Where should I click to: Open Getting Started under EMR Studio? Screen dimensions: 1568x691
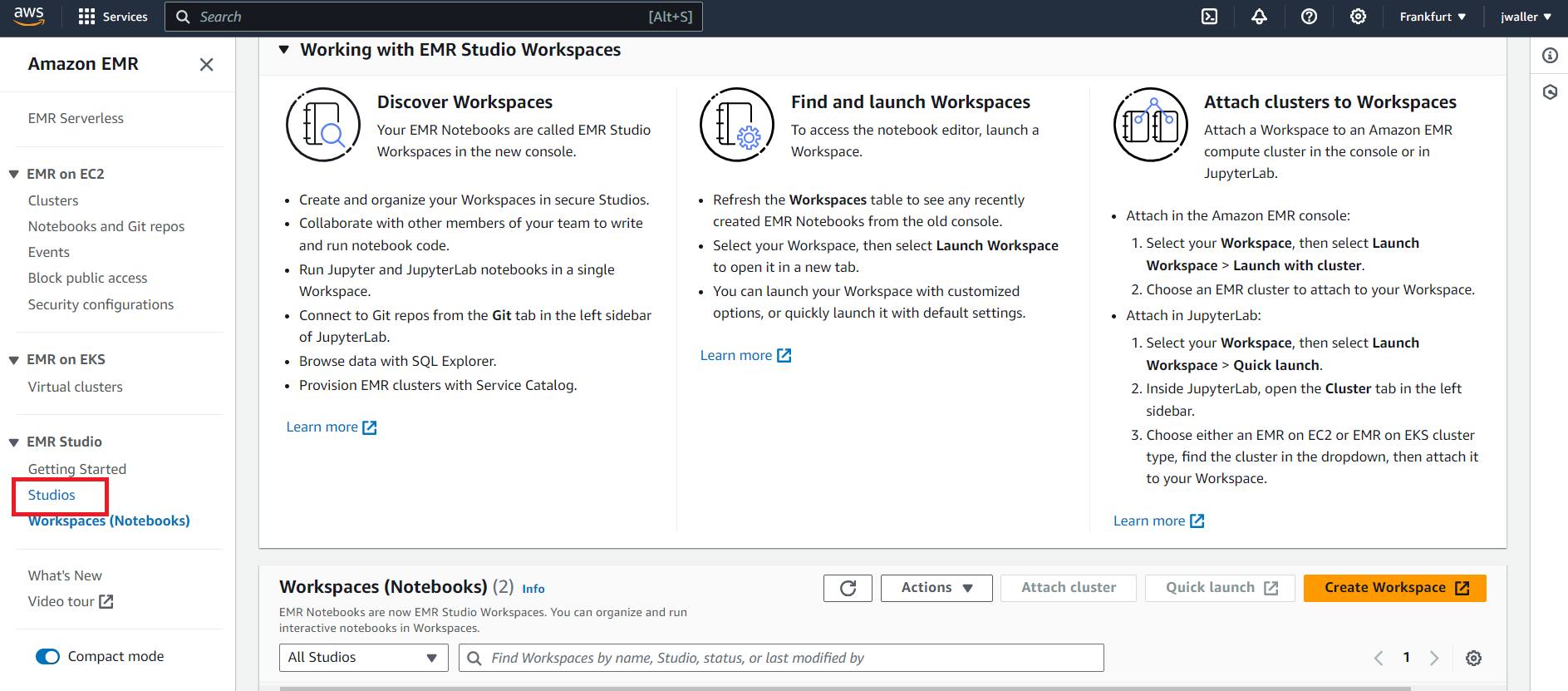pyautogui.click(x=77, y=469)
